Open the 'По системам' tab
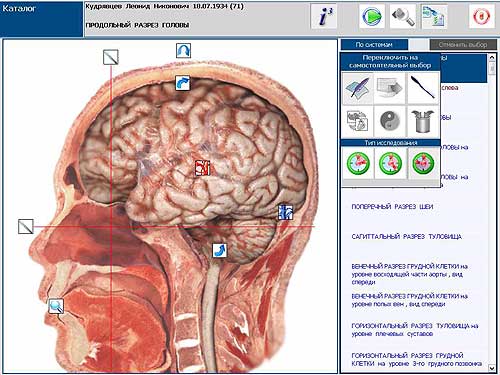Image resolution: width=500 pixels, height=375 pixels. point(374,45)
